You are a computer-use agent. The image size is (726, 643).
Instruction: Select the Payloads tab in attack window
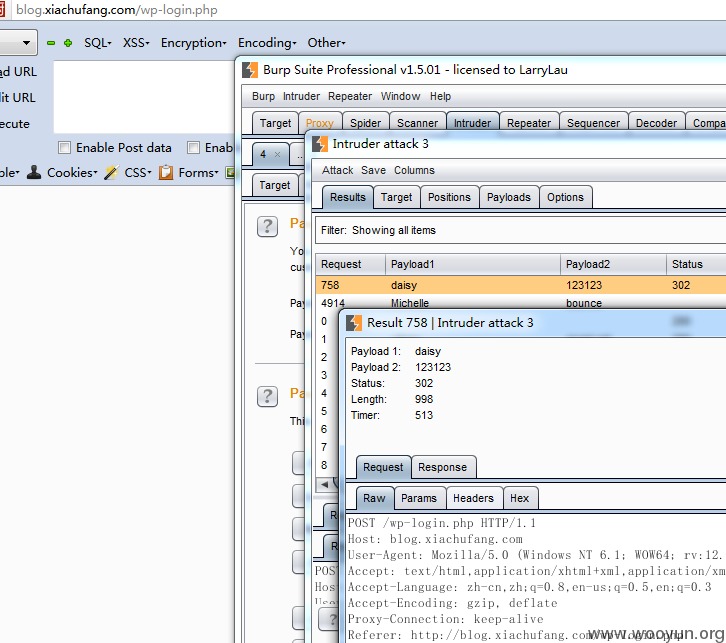[x=509, y=197]
